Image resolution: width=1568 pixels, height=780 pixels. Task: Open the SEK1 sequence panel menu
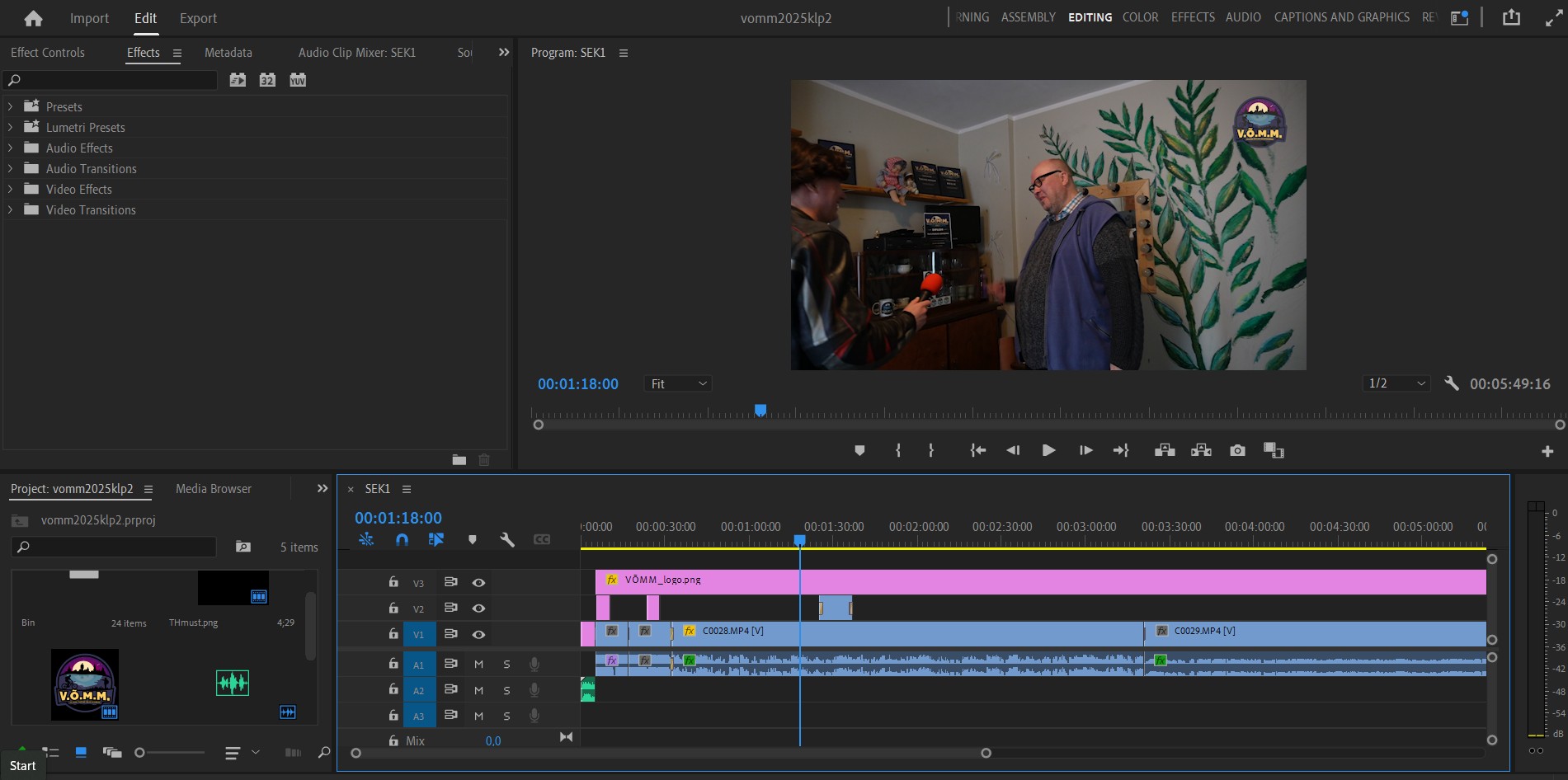pyautogui.click(x=407, y=490)
